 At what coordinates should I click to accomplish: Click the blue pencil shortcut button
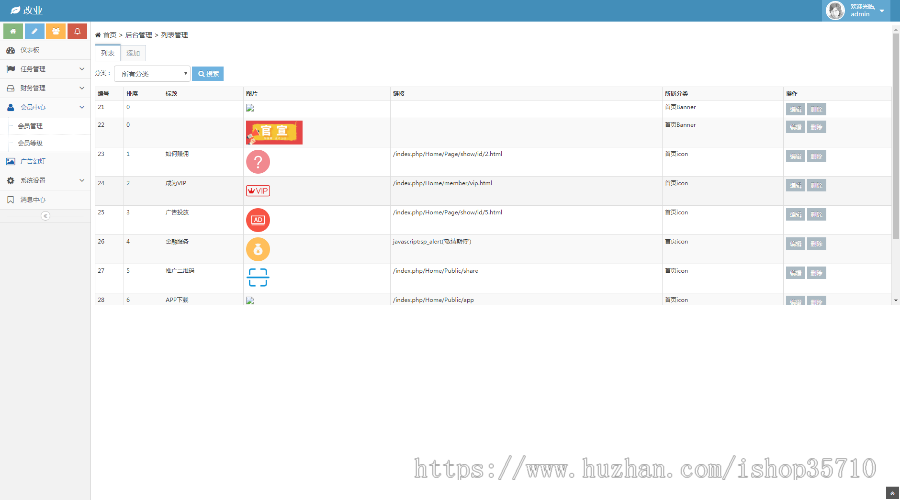[x=34, y=31]
